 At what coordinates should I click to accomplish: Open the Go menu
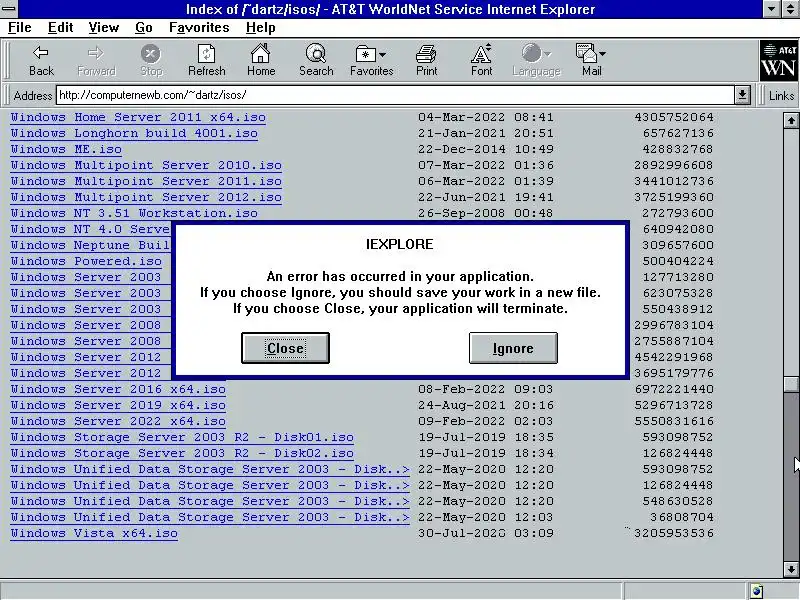coord(144,28)
